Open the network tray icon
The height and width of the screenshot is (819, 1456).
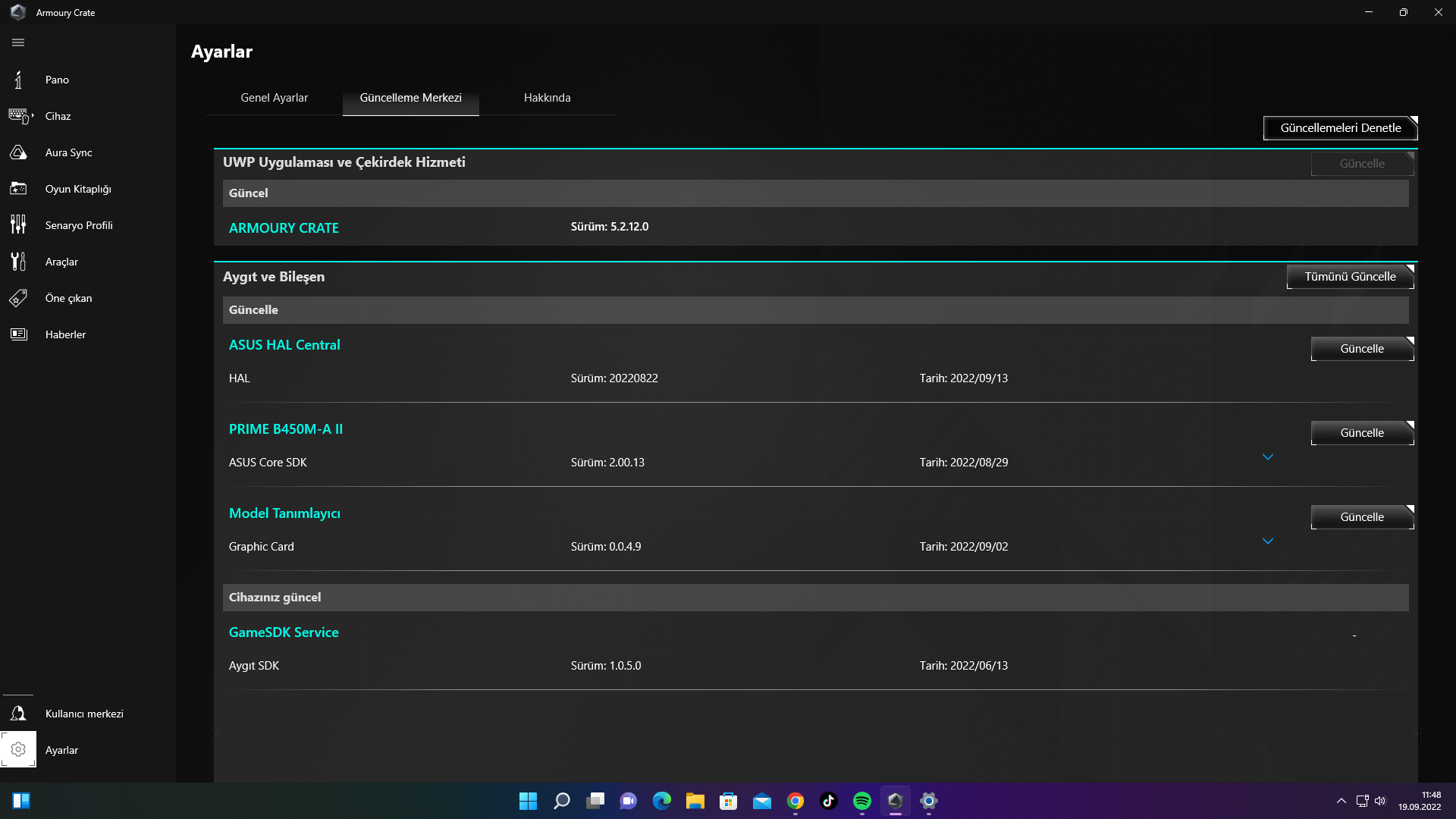pyautogui.click(x=1362, y=801)
